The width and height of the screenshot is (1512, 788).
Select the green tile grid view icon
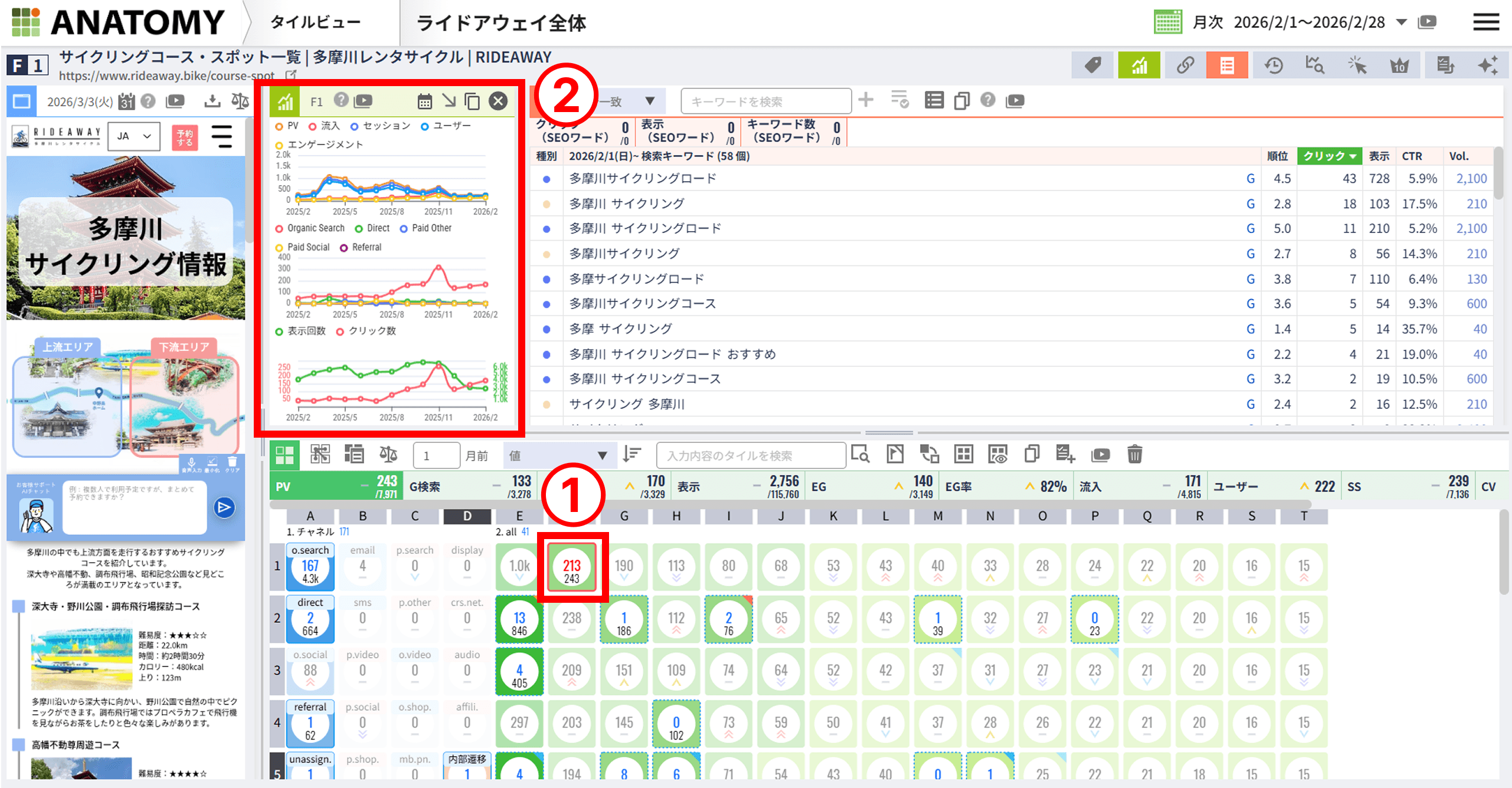coord(284,455)
